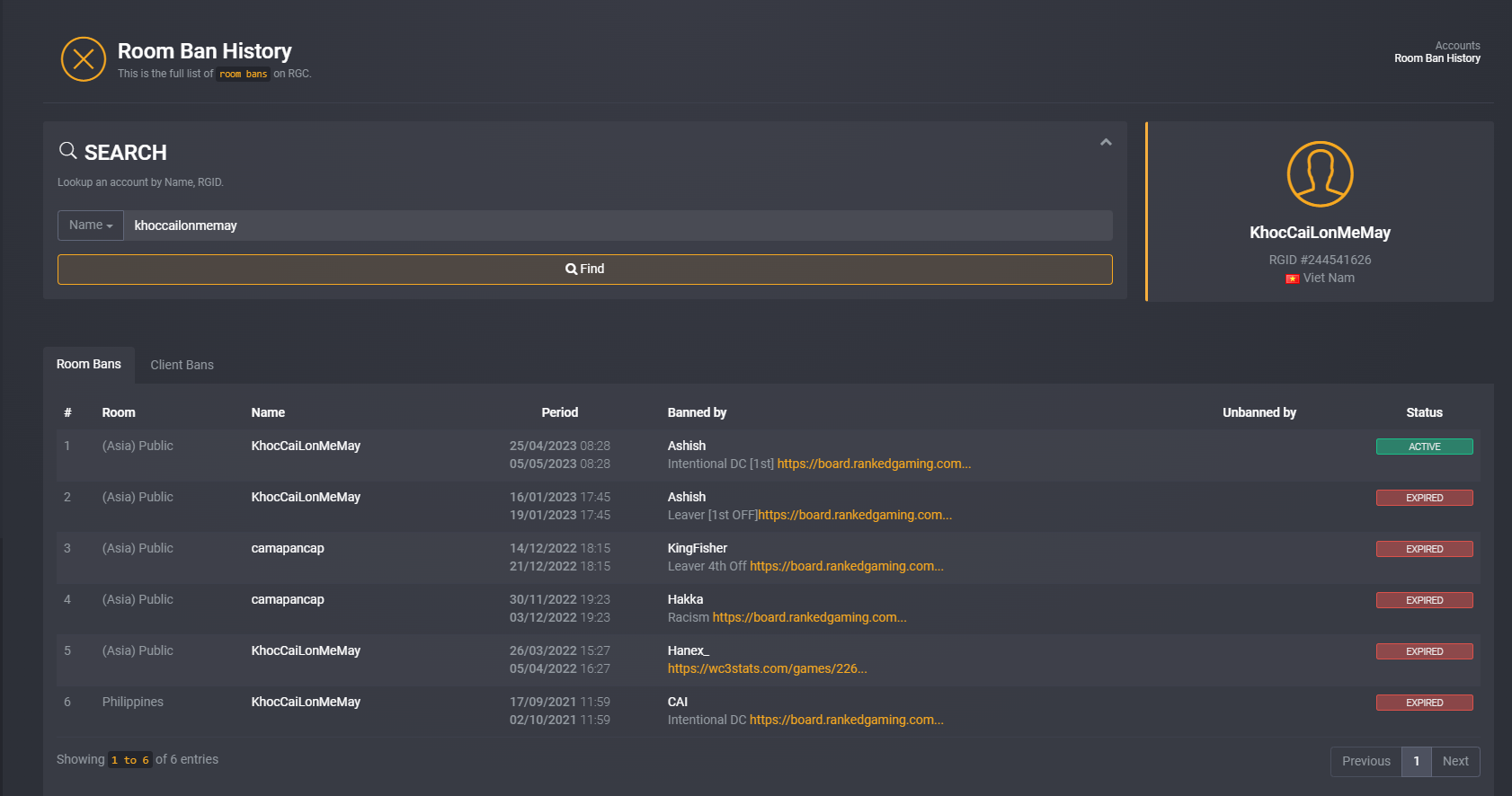Click banned-by name KingFisher

click(698, 548)
